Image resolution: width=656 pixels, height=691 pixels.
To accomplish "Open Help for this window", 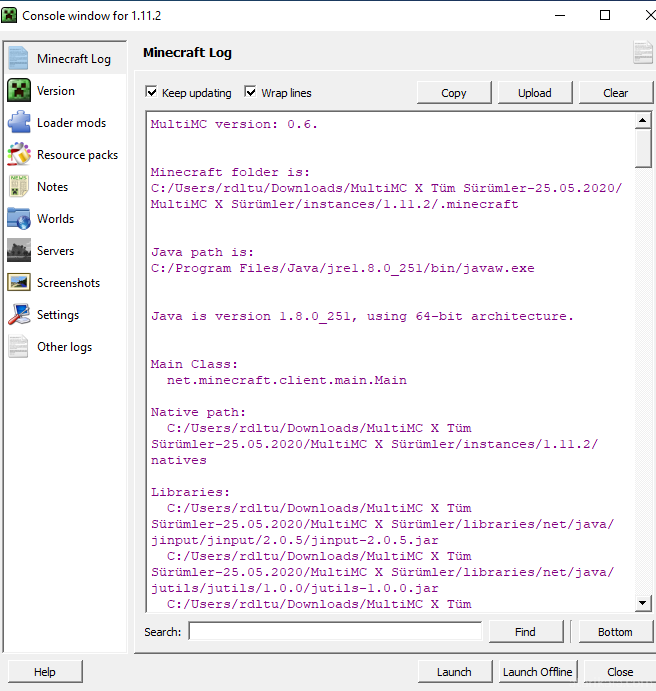I will (45, 672).
